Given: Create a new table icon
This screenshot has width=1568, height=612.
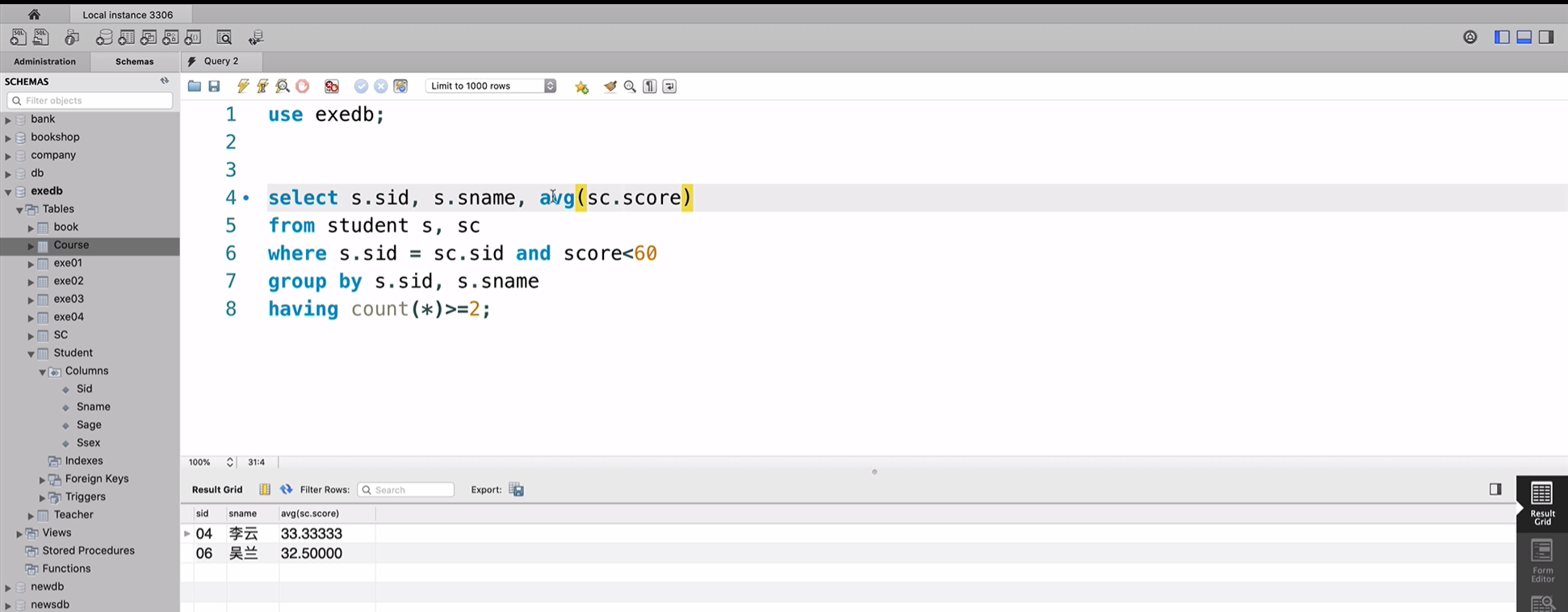Looking at the screenshot, I should (127, 37).
